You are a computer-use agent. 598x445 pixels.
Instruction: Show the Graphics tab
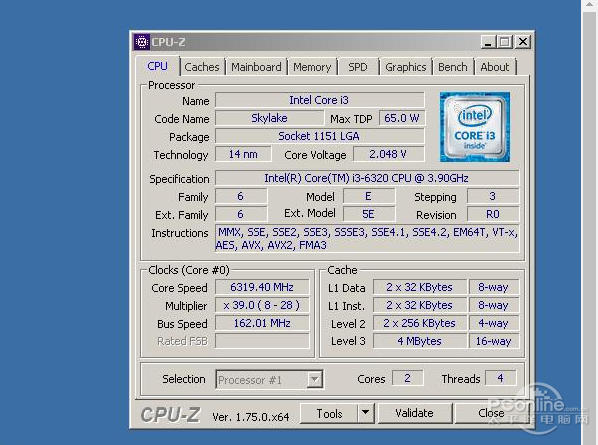pyautogui.click(x=406, y=67)
